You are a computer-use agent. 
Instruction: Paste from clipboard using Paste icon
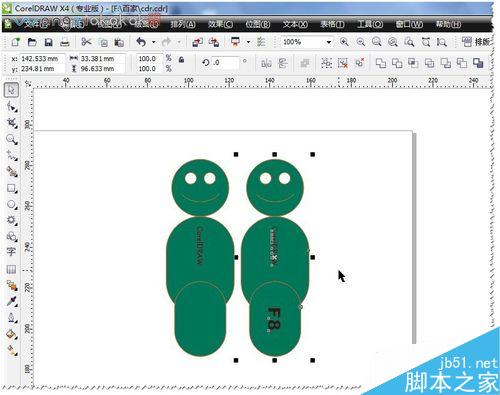coord(119,42)
